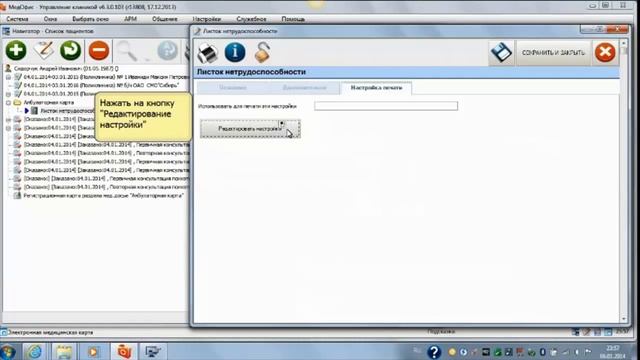Toggle the open padlock icon
The height and width of the screenshot is (360, 640).
(262, 52)
